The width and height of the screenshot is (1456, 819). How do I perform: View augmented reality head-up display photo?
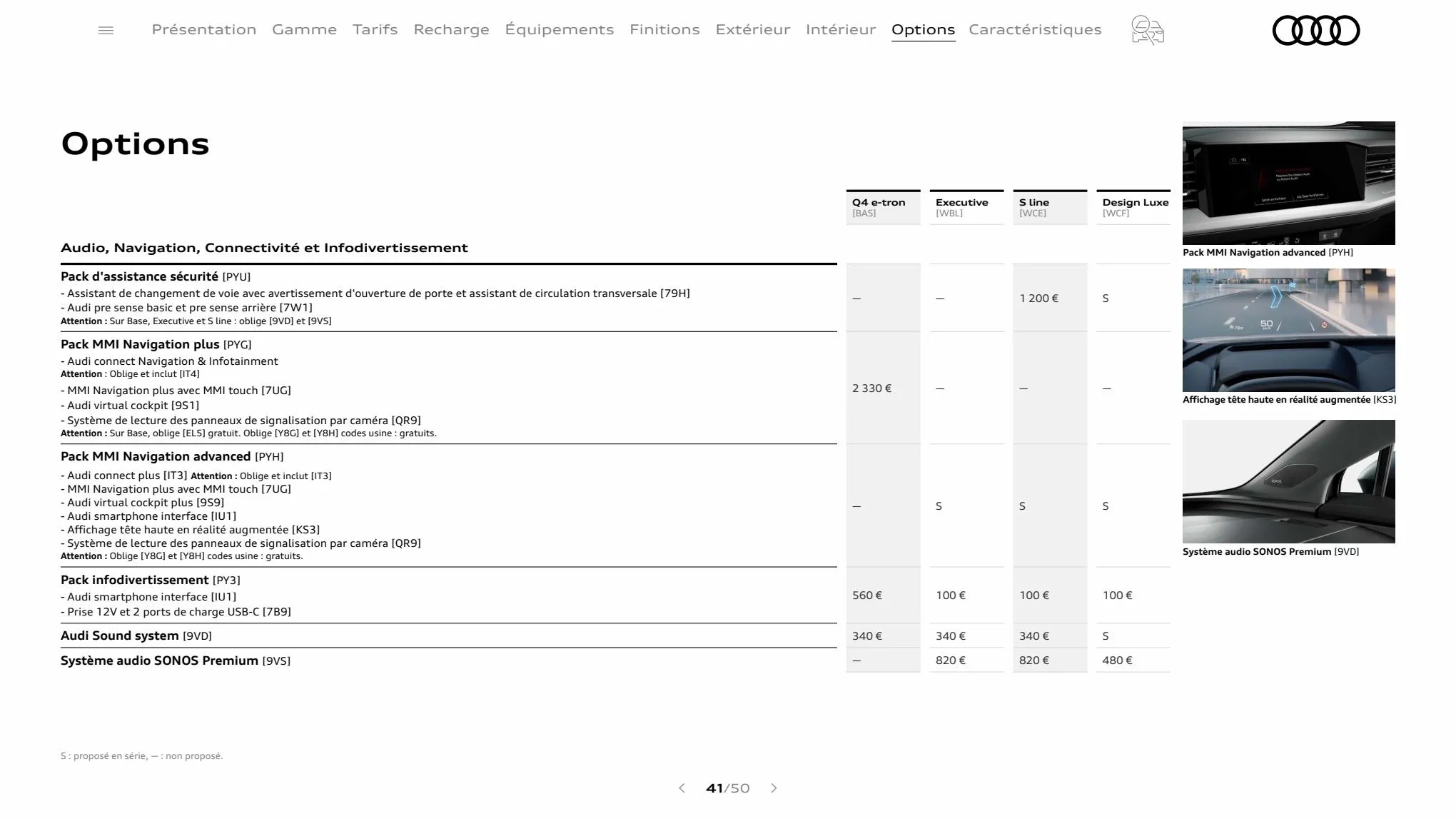pos(1288,330)
